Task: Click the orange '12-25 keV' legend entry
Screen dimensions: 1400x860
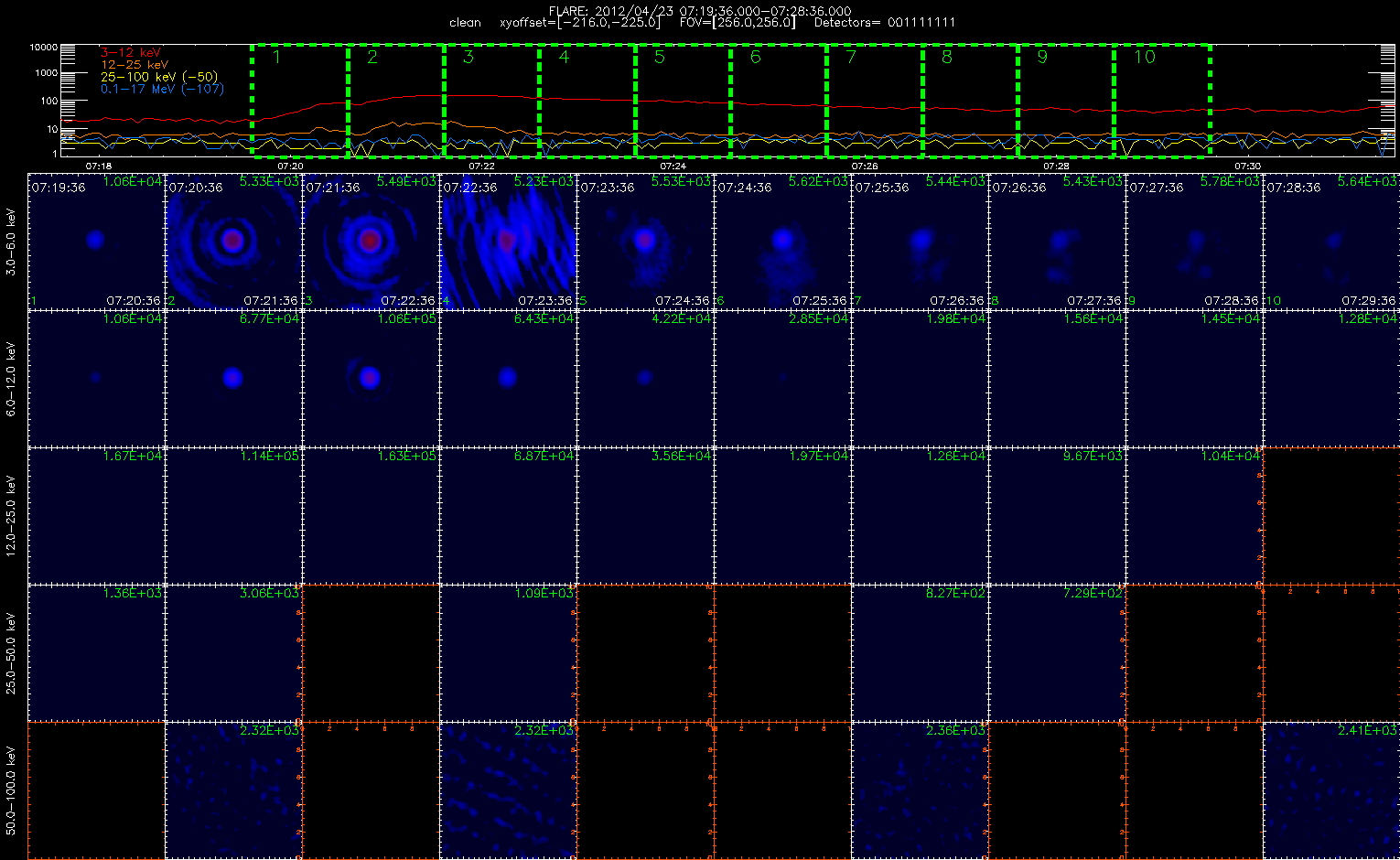Action: click(134, 65)
